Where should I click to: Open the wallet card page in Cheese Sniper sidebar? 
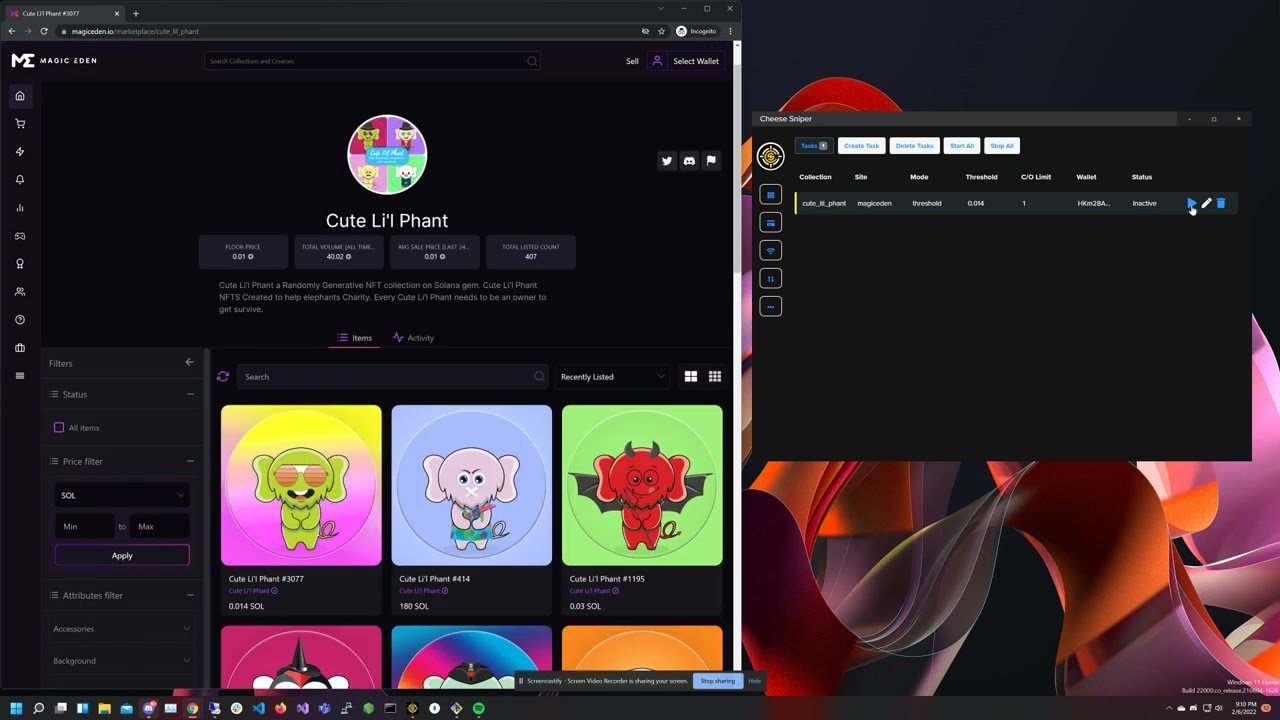[x=770, y=223]
